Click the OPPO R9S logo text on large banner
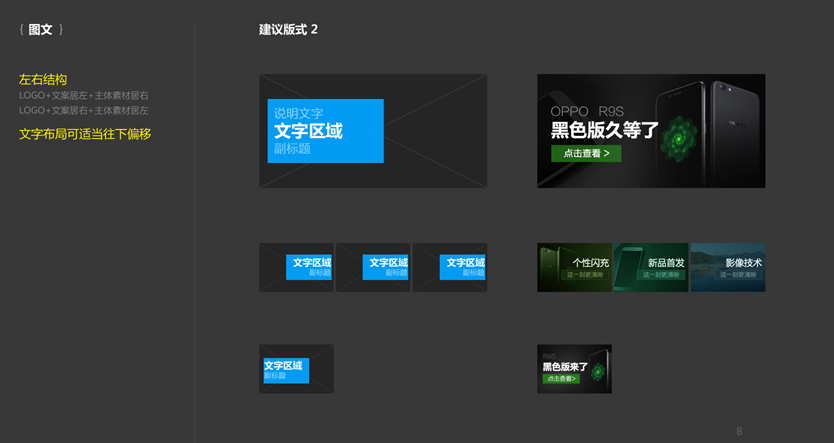Viewport: 834px width, 443px height. point(585,110)
